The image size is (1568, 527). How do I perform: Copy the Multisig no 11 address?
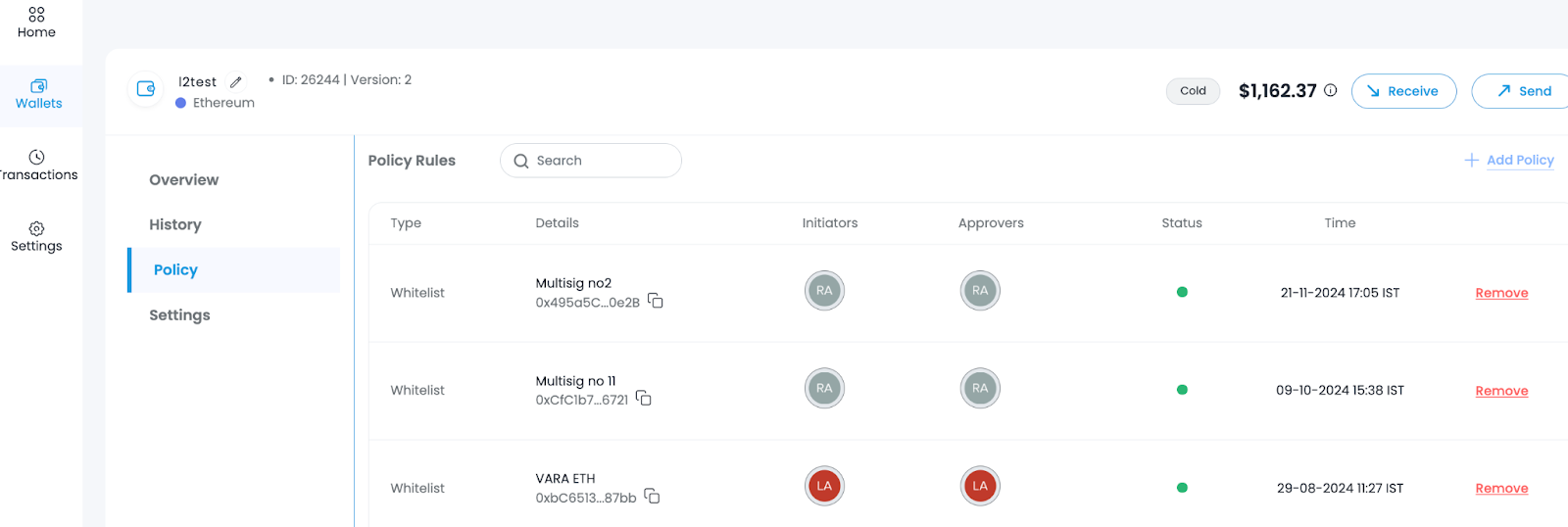coord(644,399)
